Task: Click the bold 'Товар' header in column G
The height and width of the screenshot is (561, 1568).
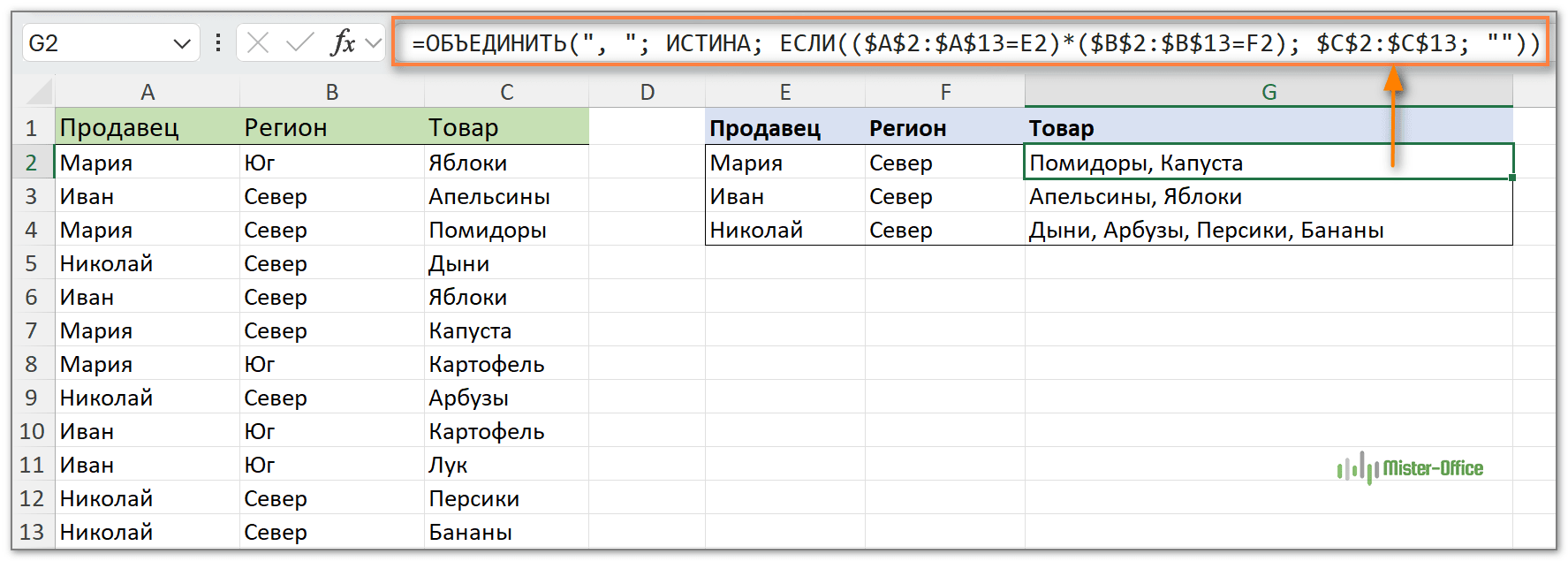Action: 1269,127
